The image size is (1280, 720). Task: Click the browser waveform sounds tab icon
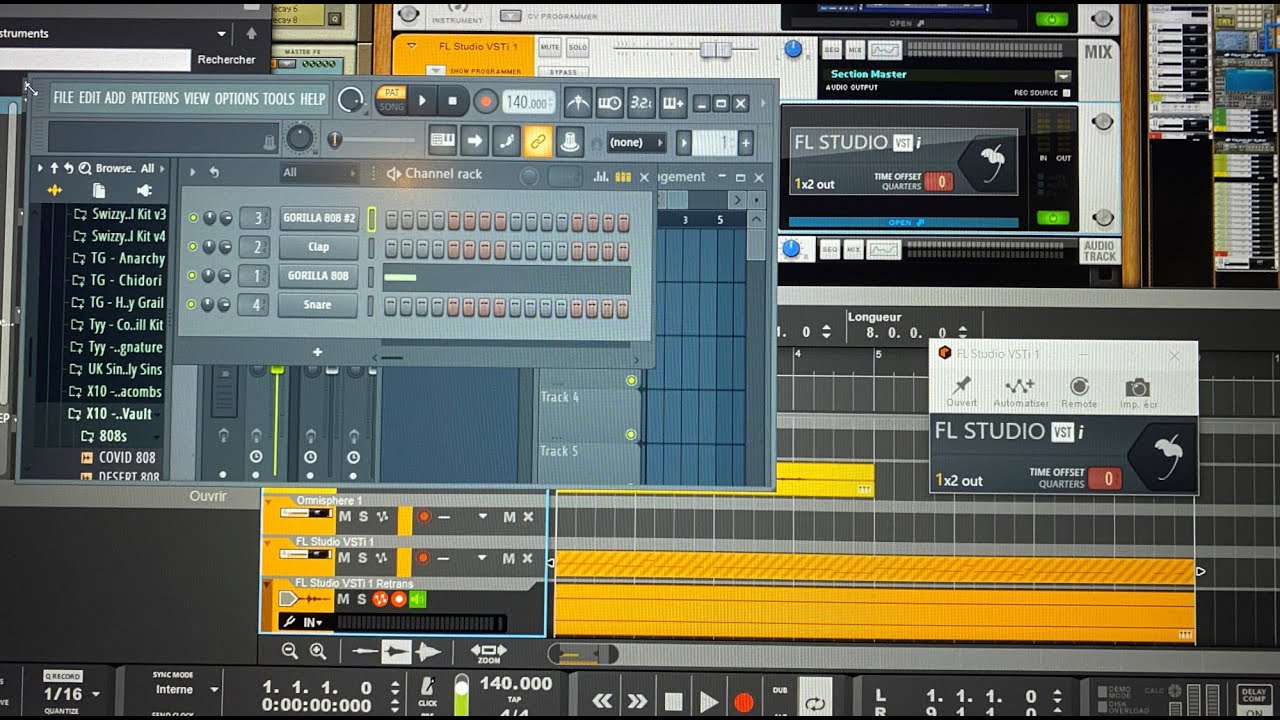(x=54, y=190)
